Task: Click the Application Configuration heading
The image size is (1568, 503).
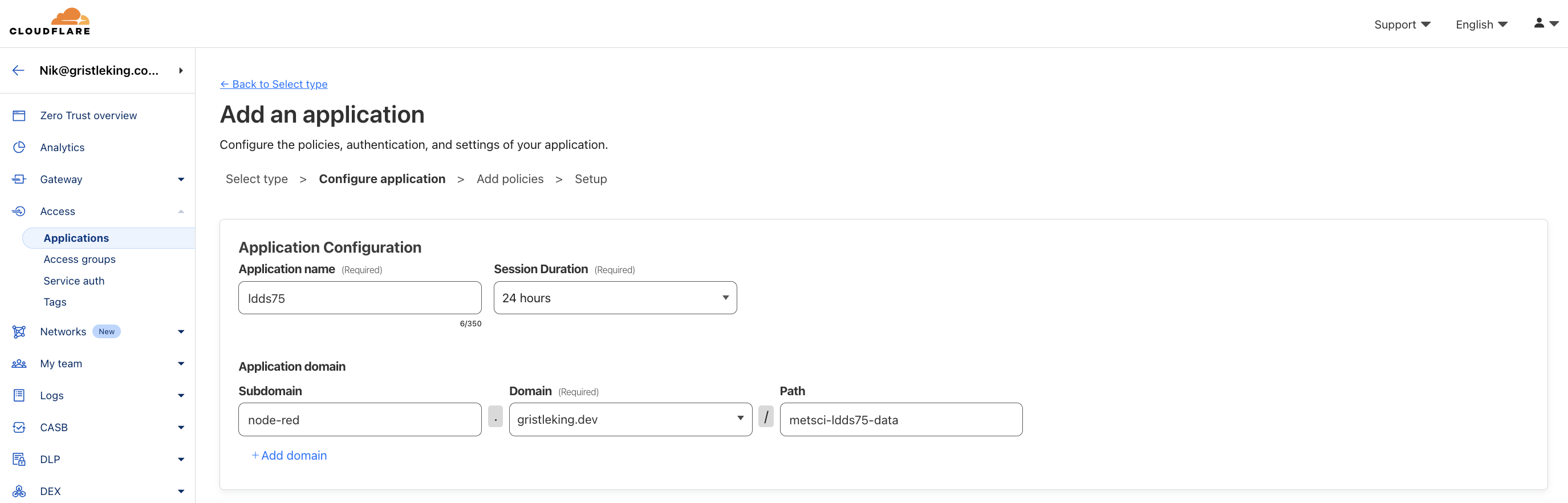Action: click(x=330, y=248)
